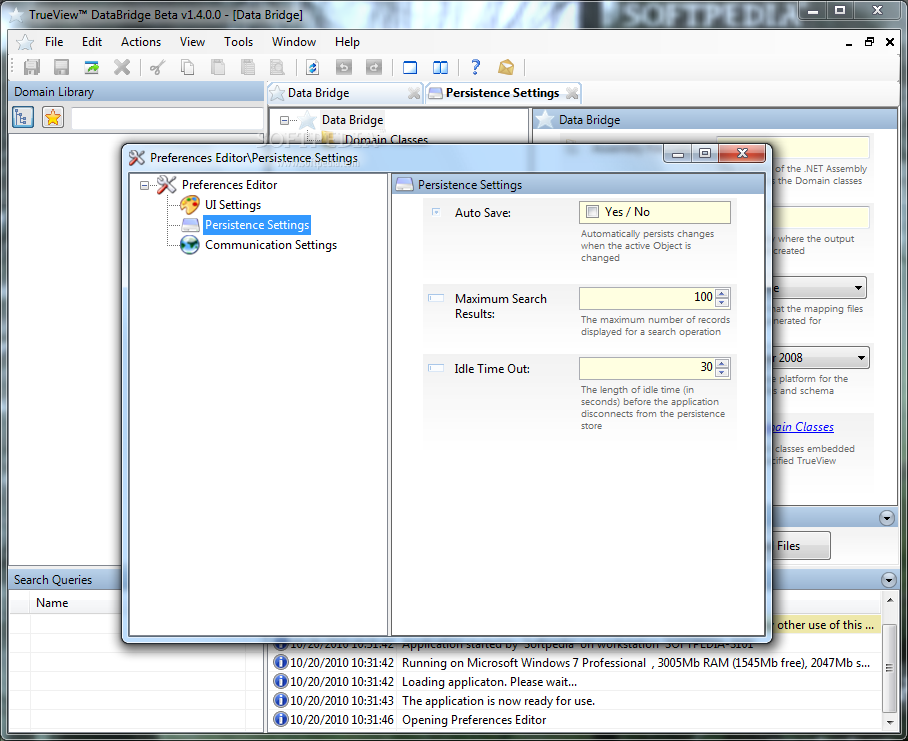This screenshot has width=908, height=741.
Task: Click Preferences Editor tools icon in tree
Action: pos(166,185)
